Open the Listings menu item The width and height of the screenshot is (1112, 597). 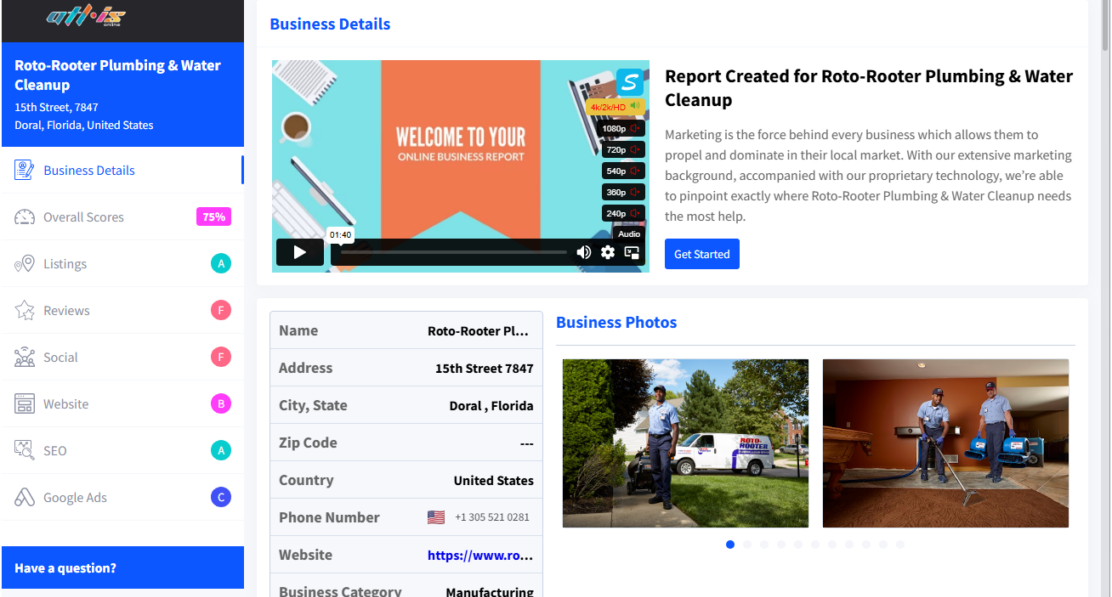click(x=123, y=264)
